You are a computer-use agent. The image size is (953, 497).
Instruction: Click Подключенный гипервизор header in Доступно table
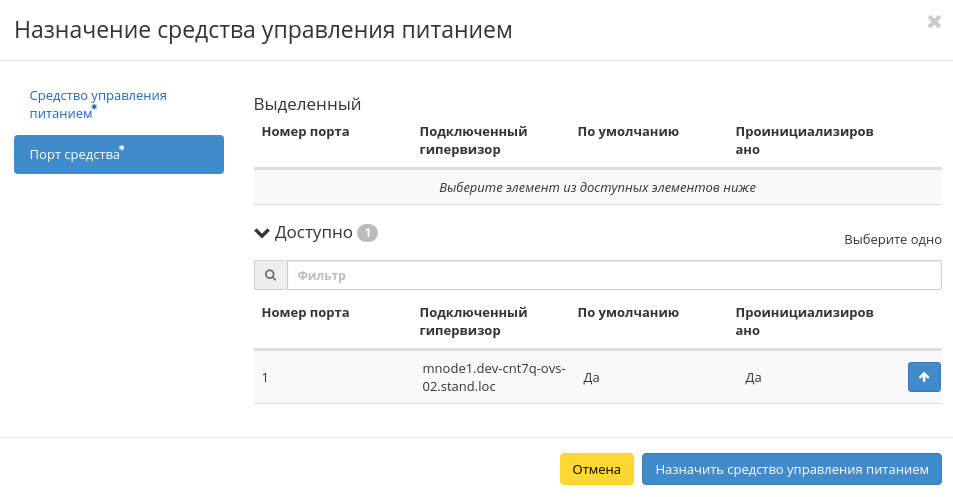point(473,321)
